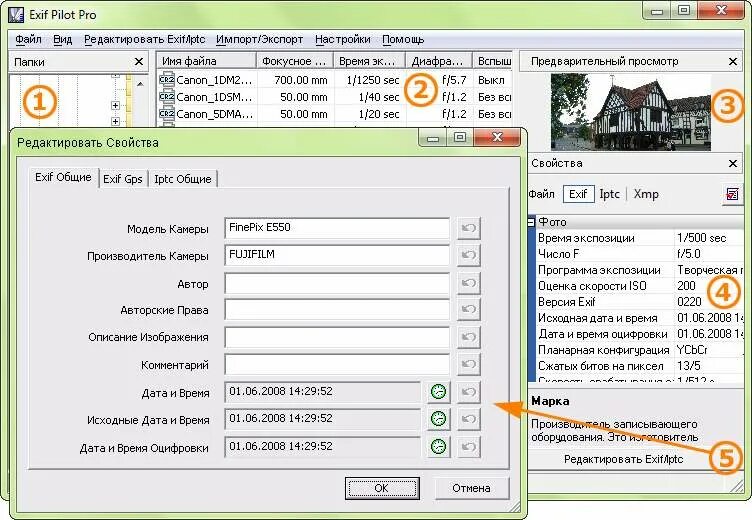Viewport: 752px width, 520px height.
Task: Click CR2 icon of Canon_1DM2 file
Action: tap(166, 80)
